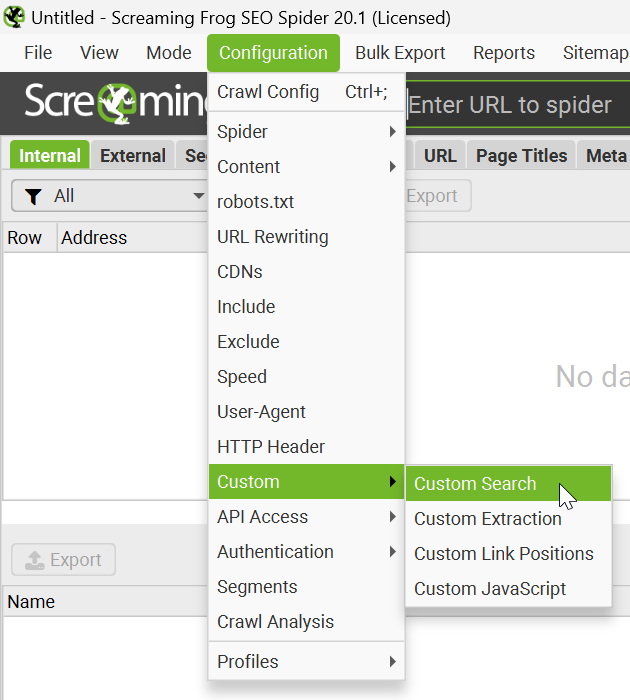Screen dimensions: 630x700
Task: Expand the Authentication submenu
Action: tap(306, 551)
